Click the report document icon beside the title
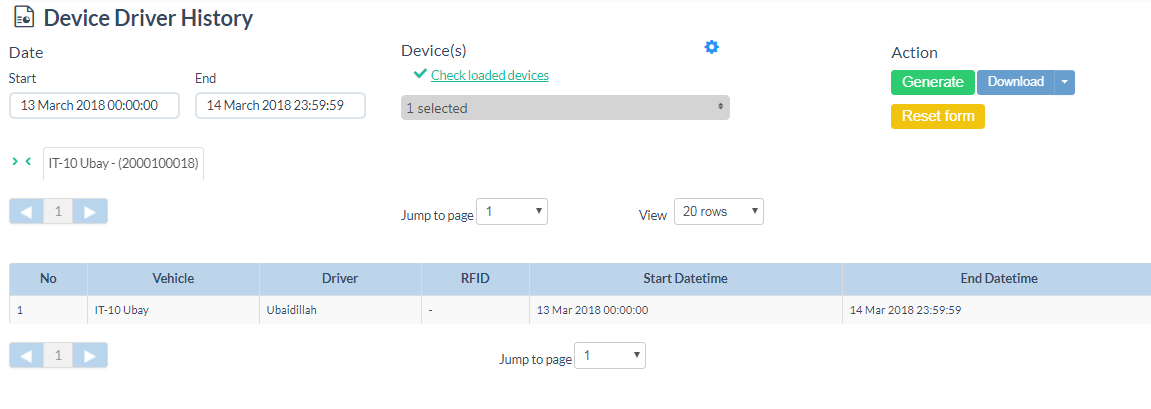This screenshot has height=409, width=1151. (23, 18)
